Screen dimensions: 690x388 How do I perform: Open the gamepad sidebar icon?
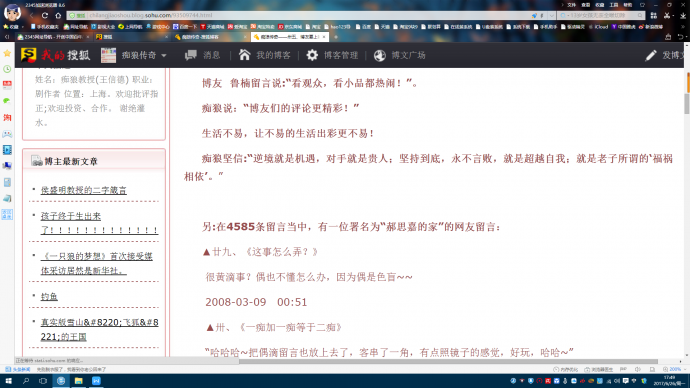[7, 134]
